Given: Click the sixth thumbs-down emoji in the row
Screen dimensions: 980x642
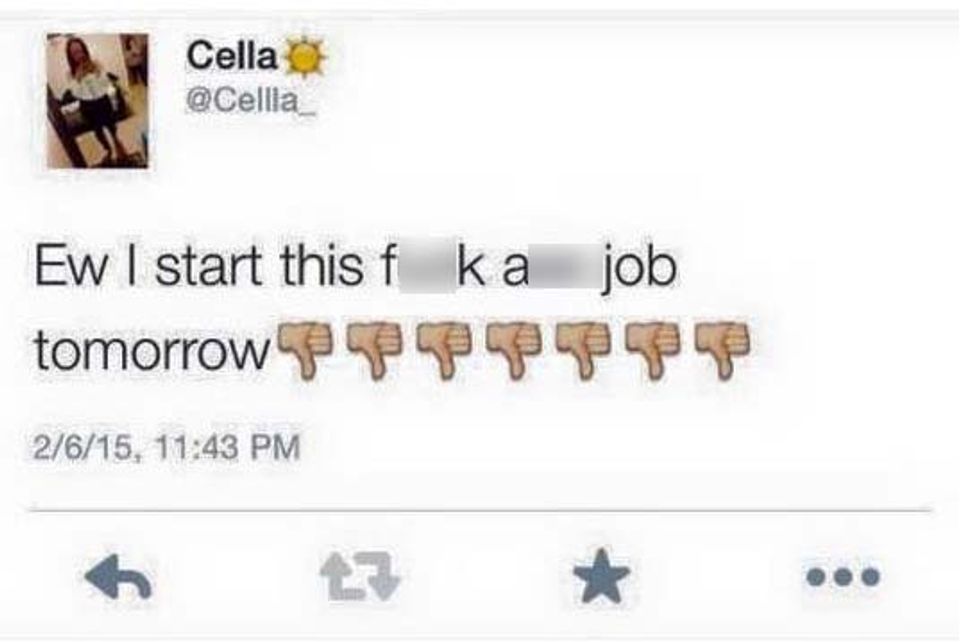Looking at the screenshot, I should coord(653,350).
